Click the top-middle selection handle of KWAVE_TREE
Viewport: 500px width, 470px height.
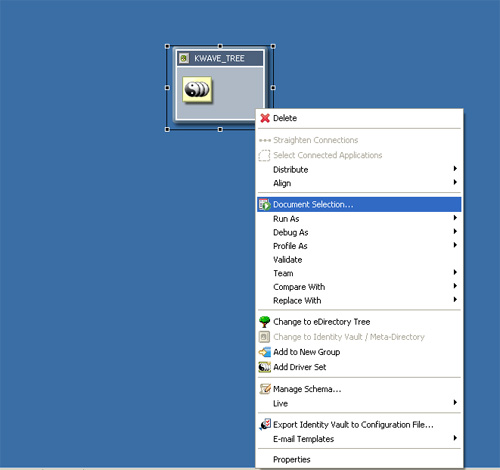(x=220, y=46)
